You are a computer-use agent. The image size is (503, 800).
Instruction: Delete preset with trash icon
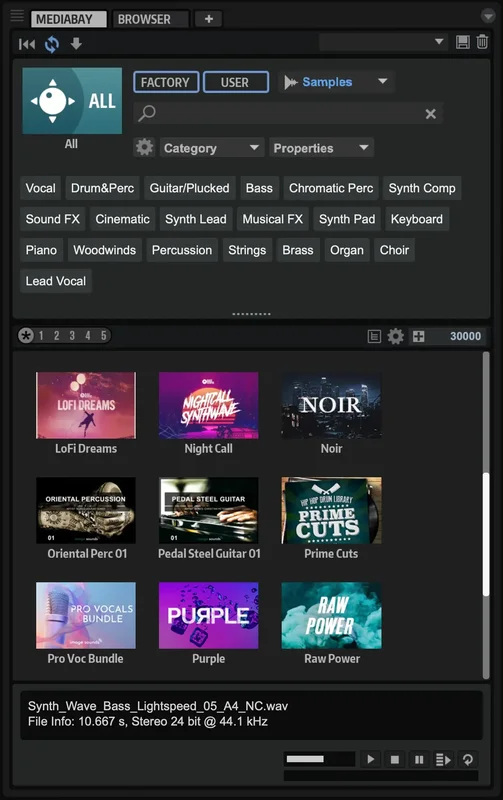[x=482, y=41]
